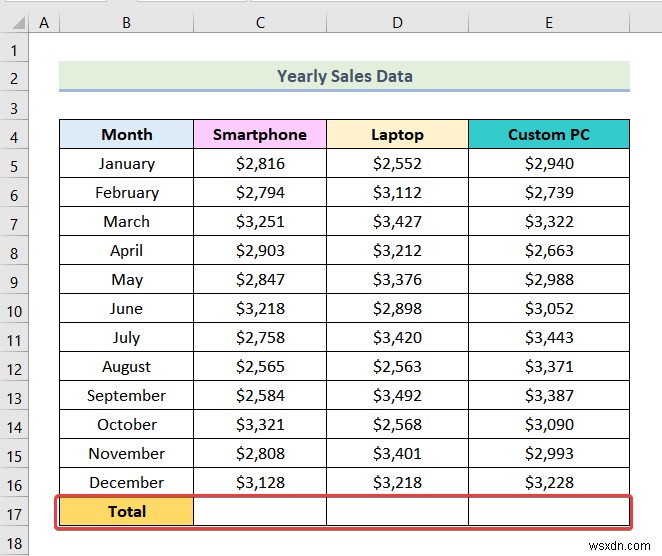The image size is (662, 556).
Task: Click the Yearly Sales Data title cell
Action: pos(344,76)
